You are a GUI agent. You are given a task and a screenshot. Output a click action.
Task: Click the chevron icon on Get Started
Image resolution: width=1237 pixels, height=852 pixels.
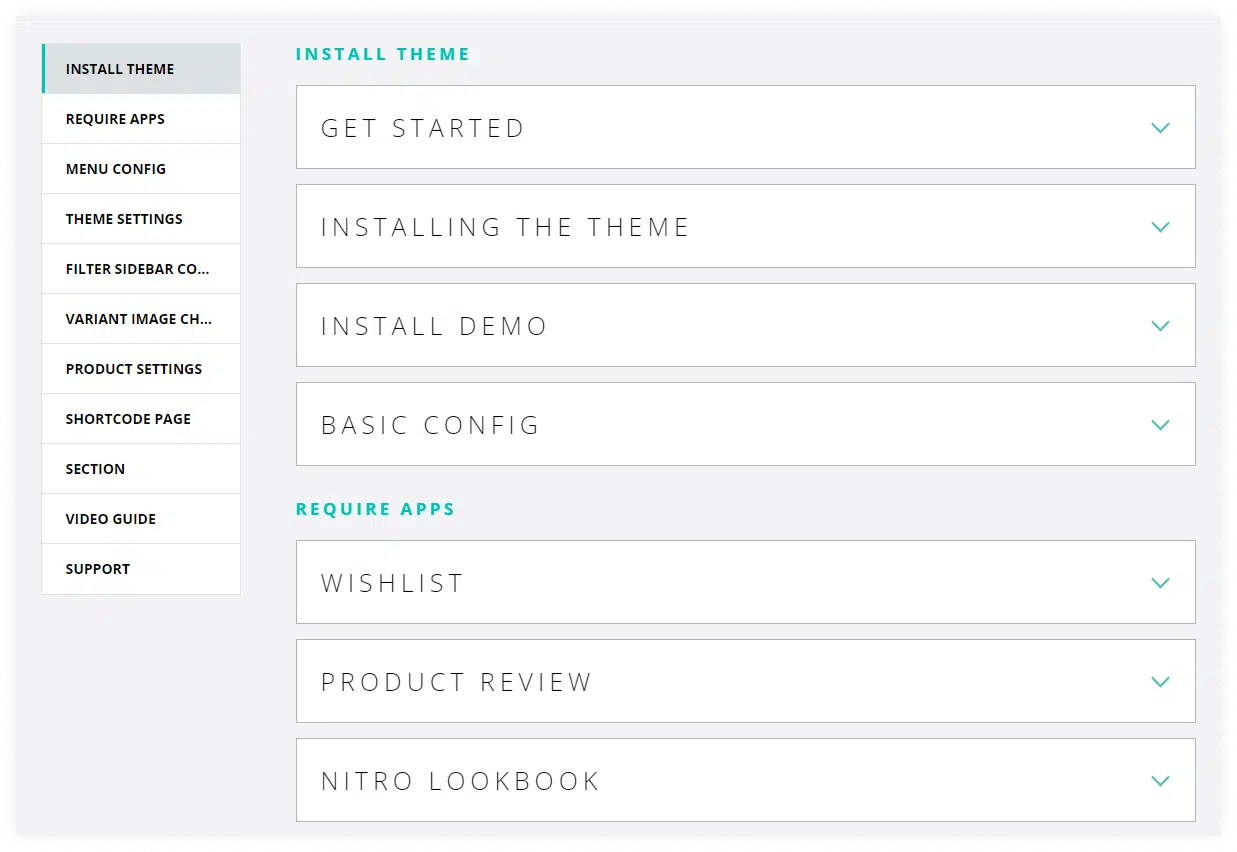[x=1160, y=128]
